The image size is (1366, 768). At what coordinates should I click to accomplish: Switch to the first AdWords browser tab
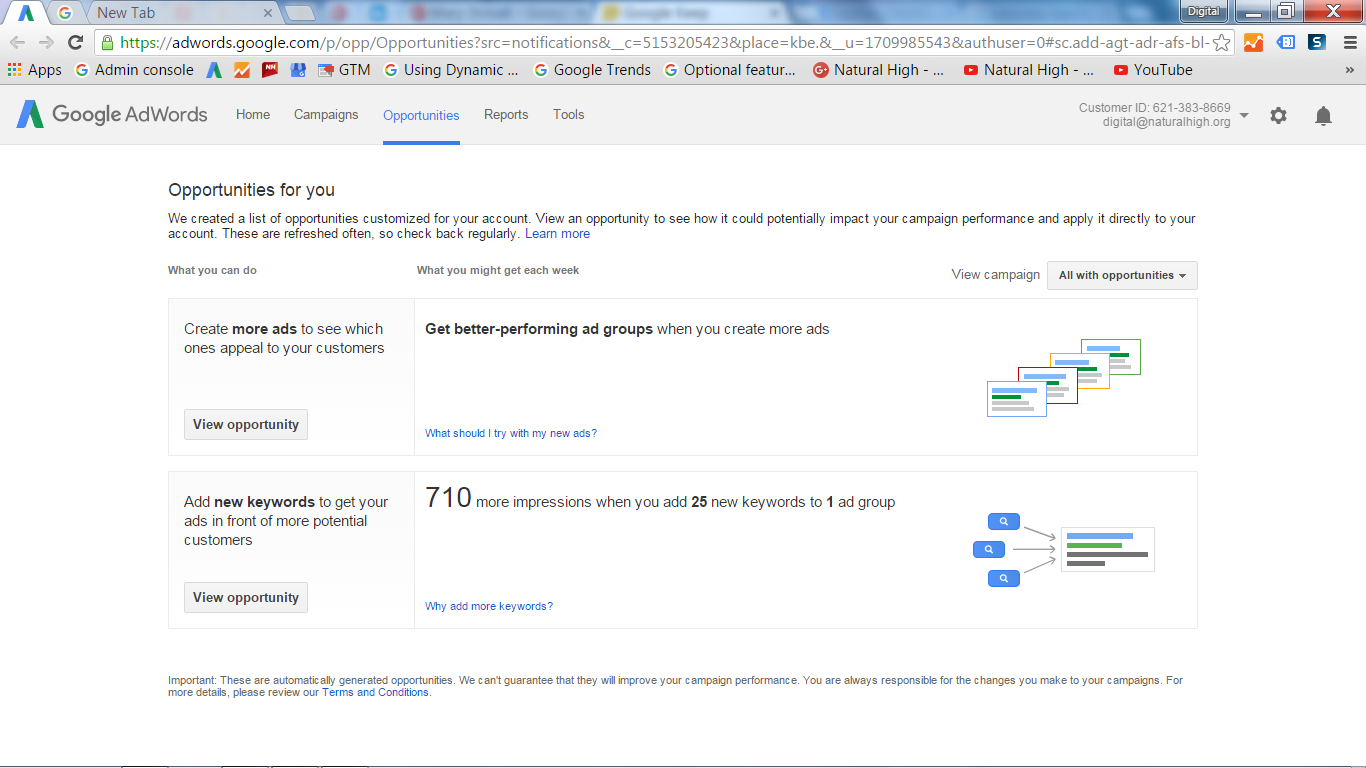(26, 13)
